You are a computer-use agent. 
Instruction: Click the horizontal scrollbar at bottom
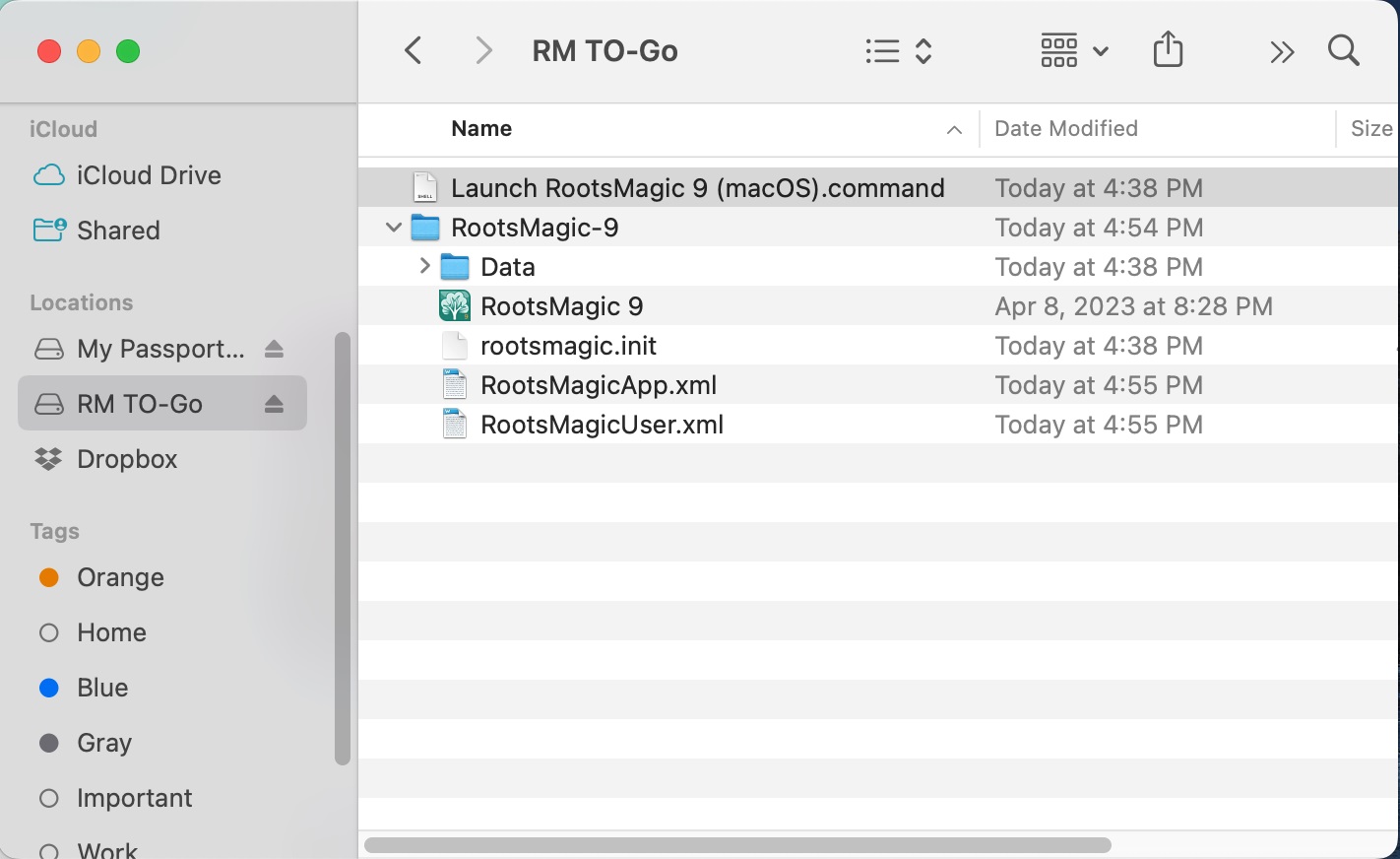click(737, 845)
